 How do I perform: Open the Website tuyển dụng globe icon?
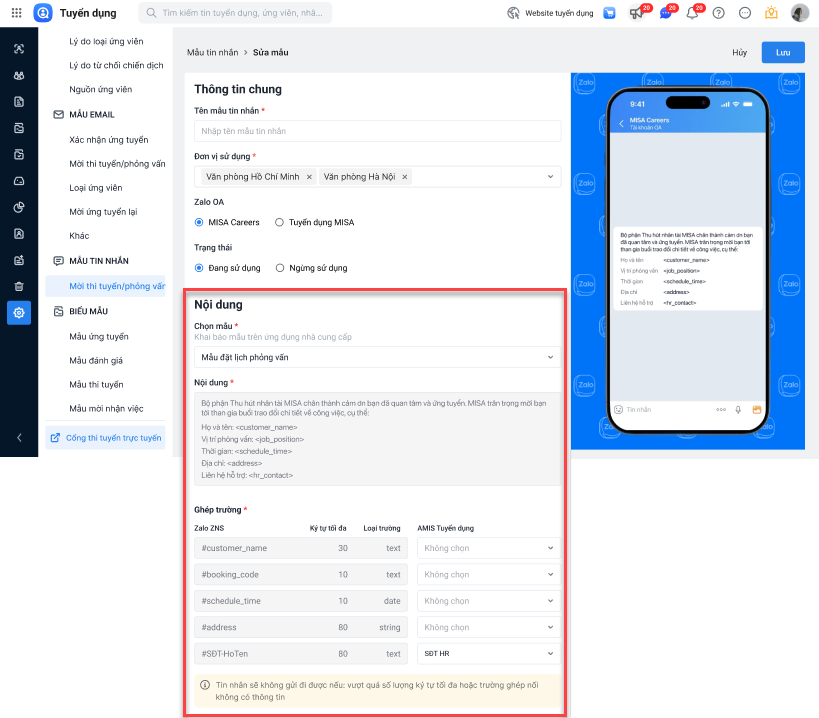click(x=513, y=13)
